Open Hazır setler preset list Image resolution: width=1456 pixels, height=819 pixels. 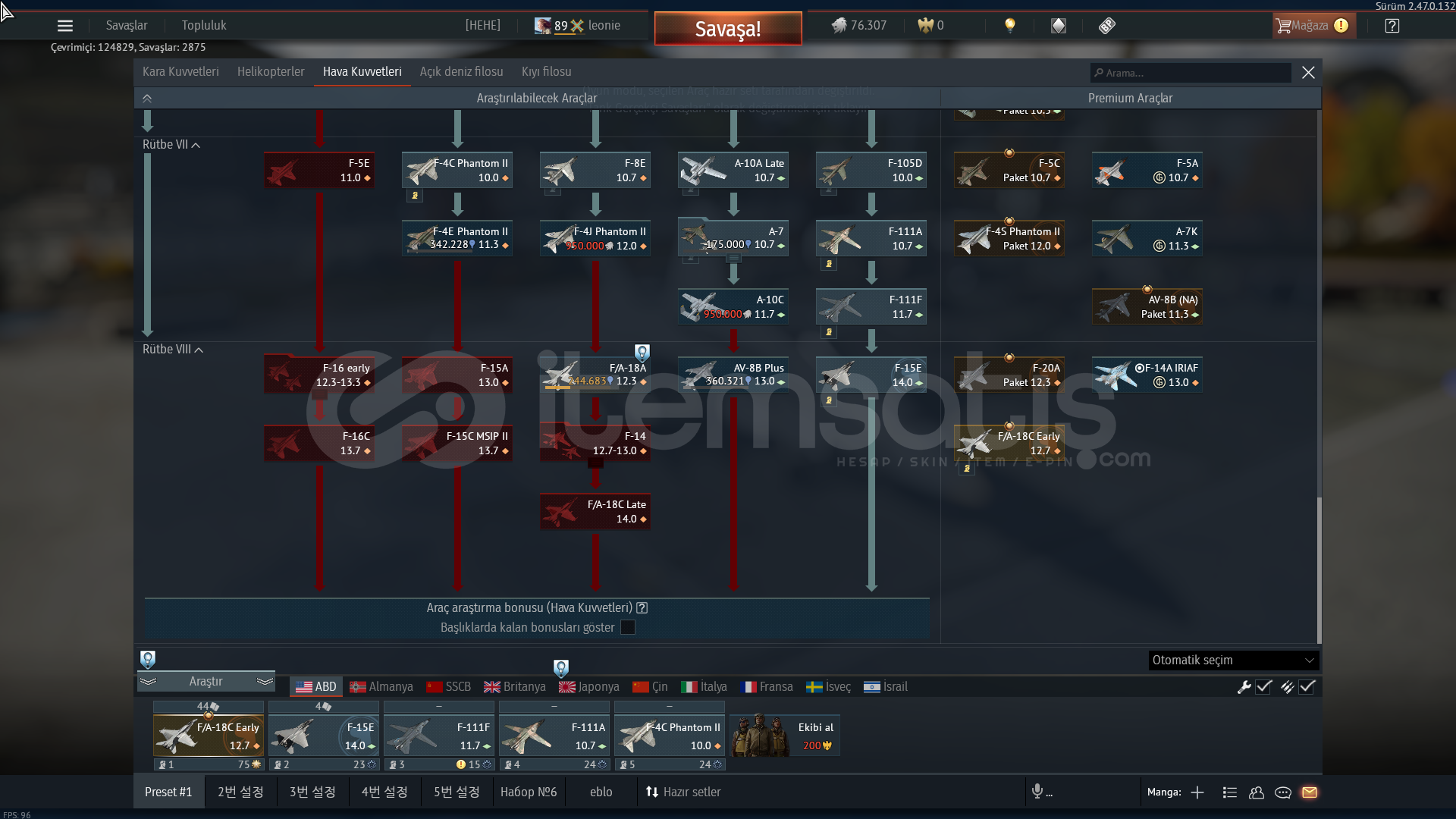[x=682, y=792]
